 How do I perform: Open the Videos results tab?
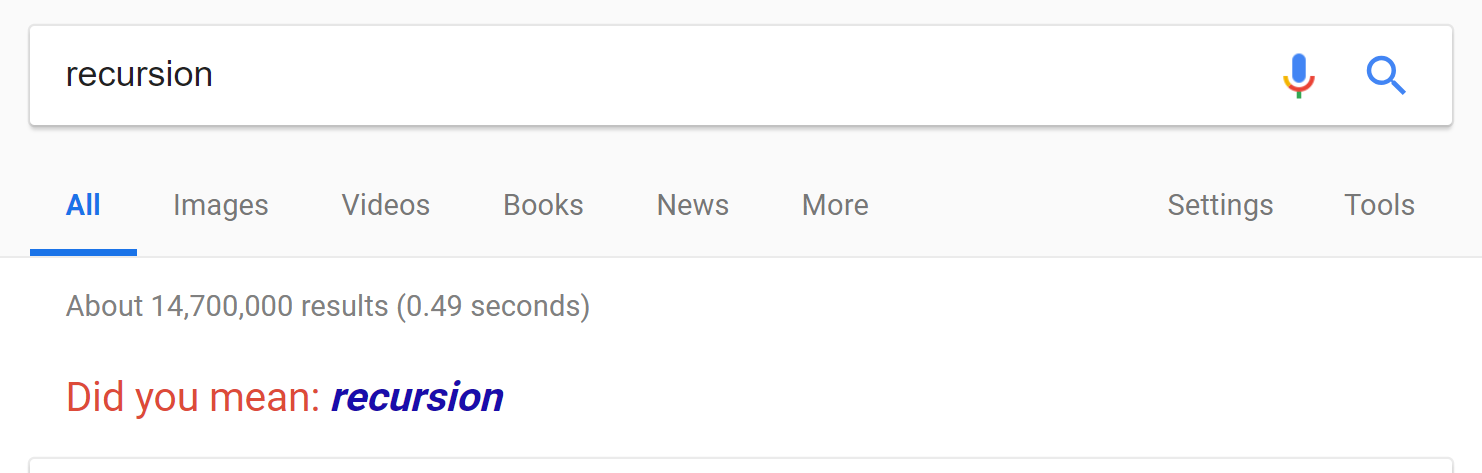click(x=385, y=206)
